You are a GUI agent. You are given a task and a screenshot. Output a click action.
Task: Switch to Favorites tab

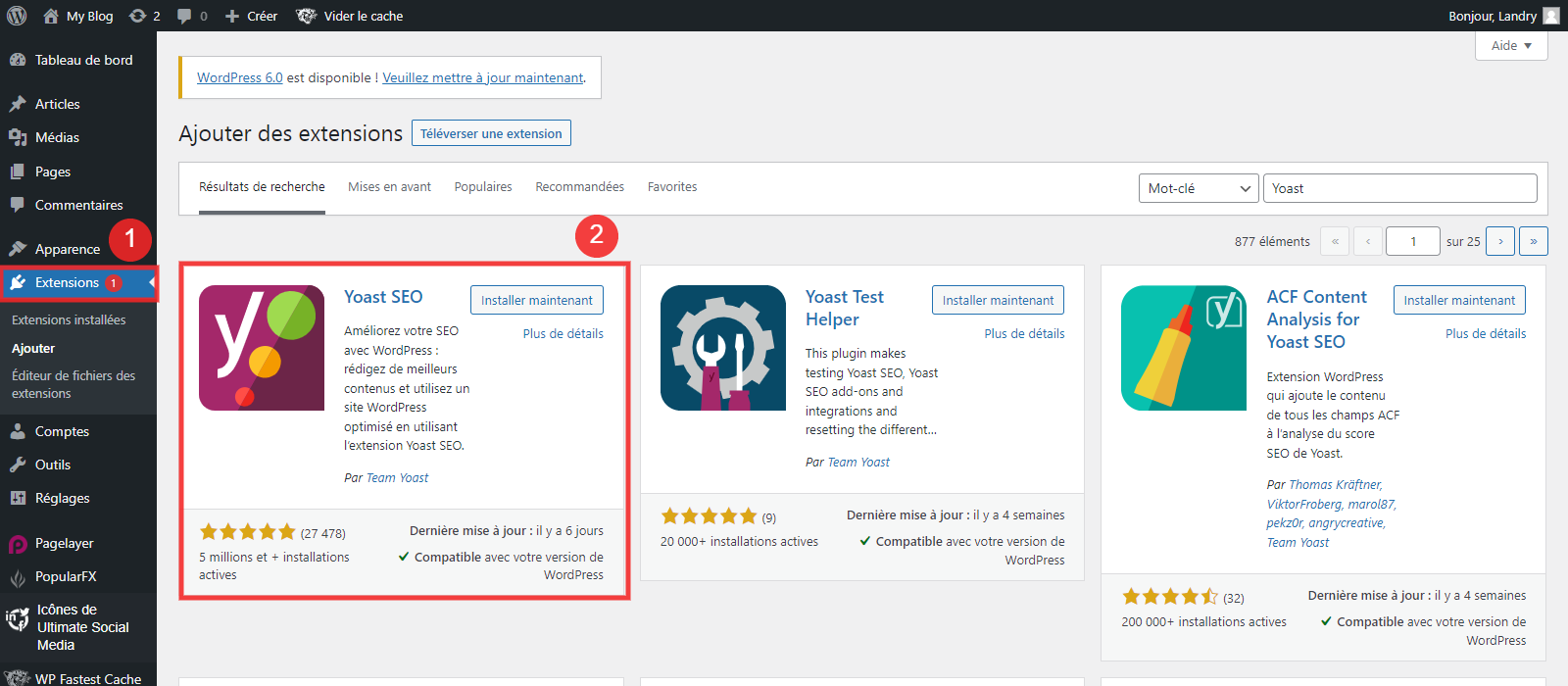click(x=672, y=186)
